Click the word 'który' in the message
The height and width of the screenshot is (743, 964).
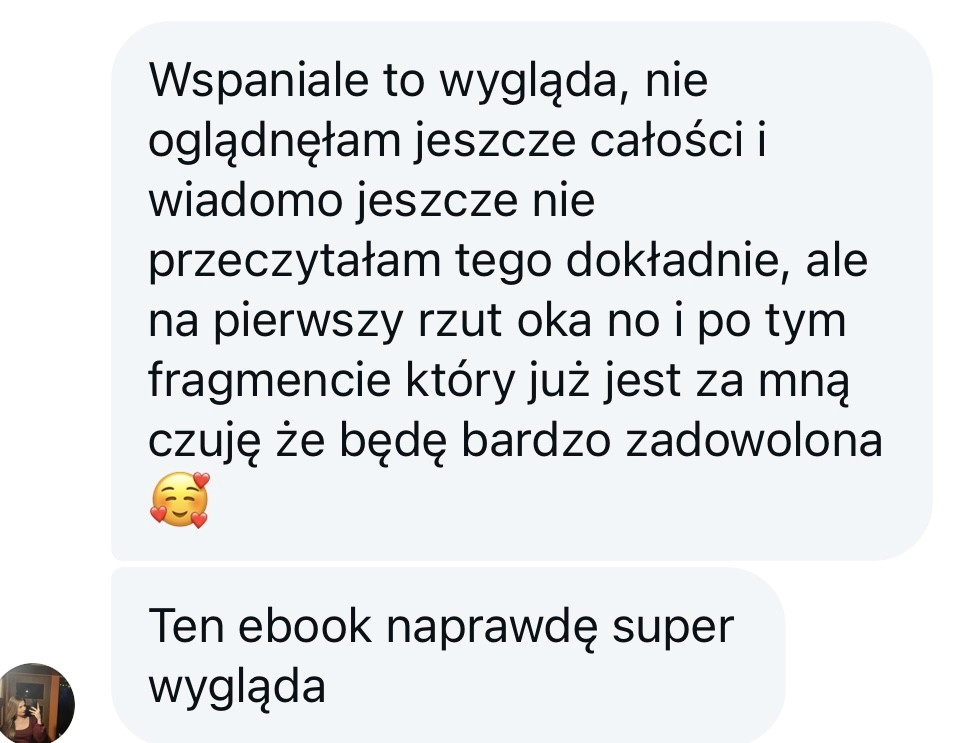pos(459,383)
